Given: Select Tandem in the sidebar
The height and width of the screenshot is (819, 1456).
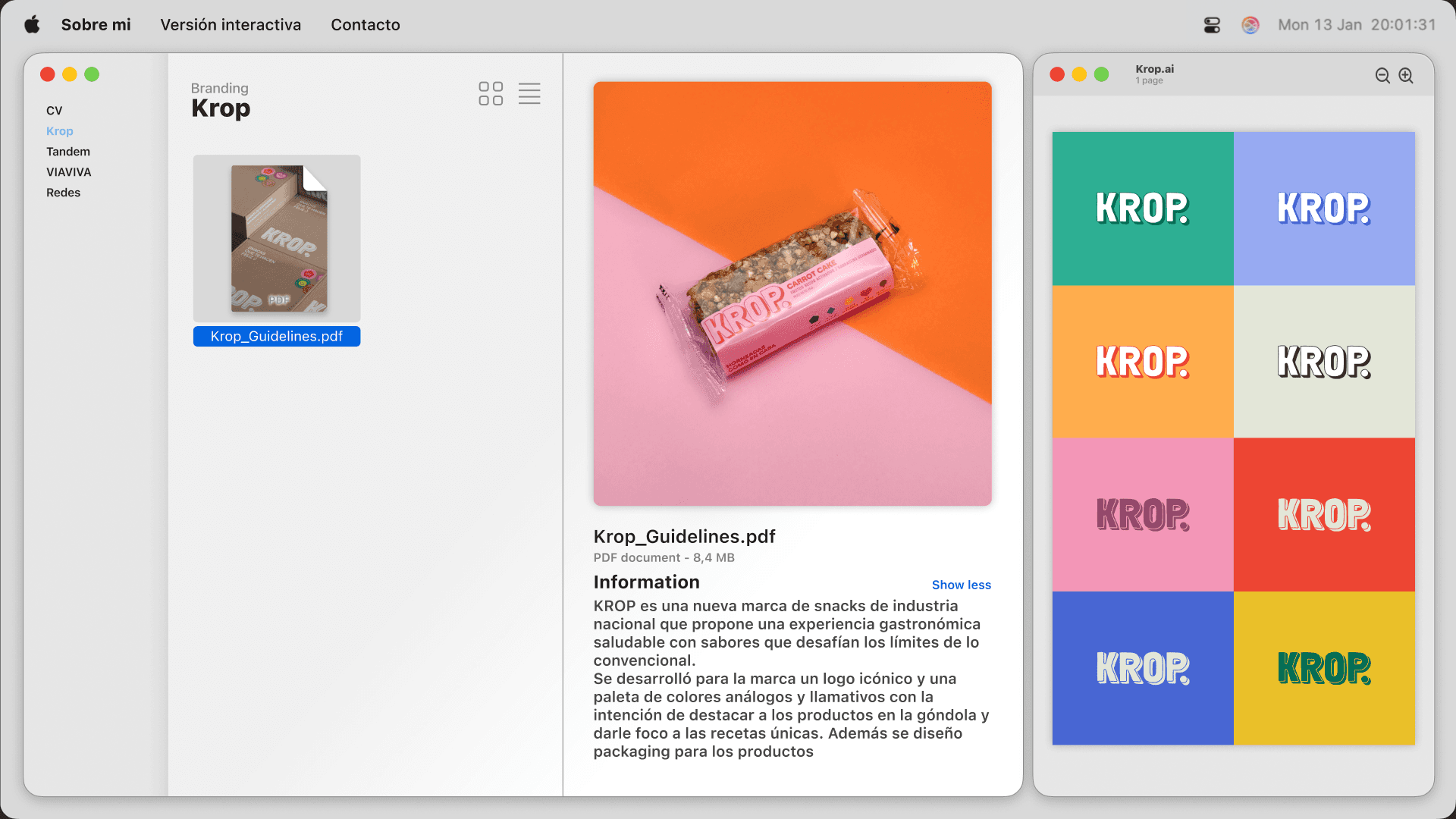Looking at the screenshot, I should [x=68, y=152].
